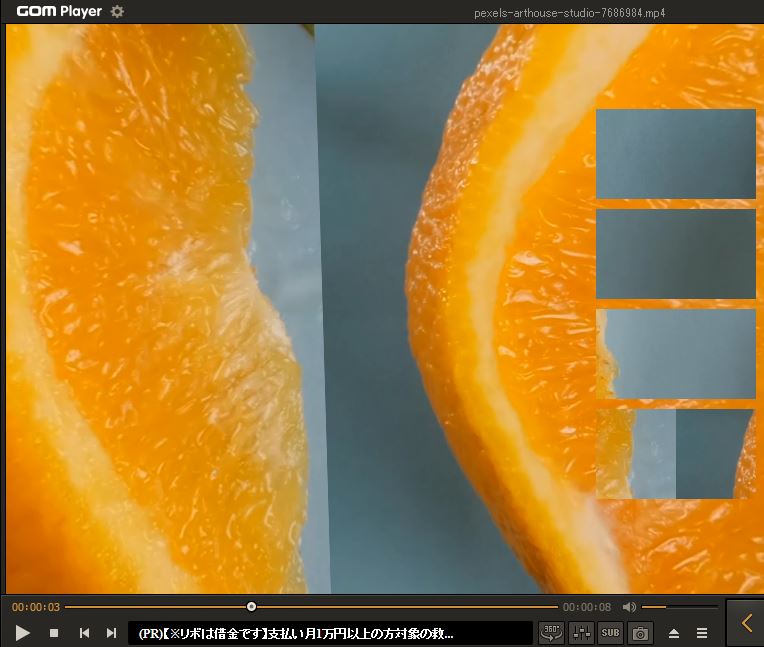Open the playlist menu icon

tap(702, 633)
